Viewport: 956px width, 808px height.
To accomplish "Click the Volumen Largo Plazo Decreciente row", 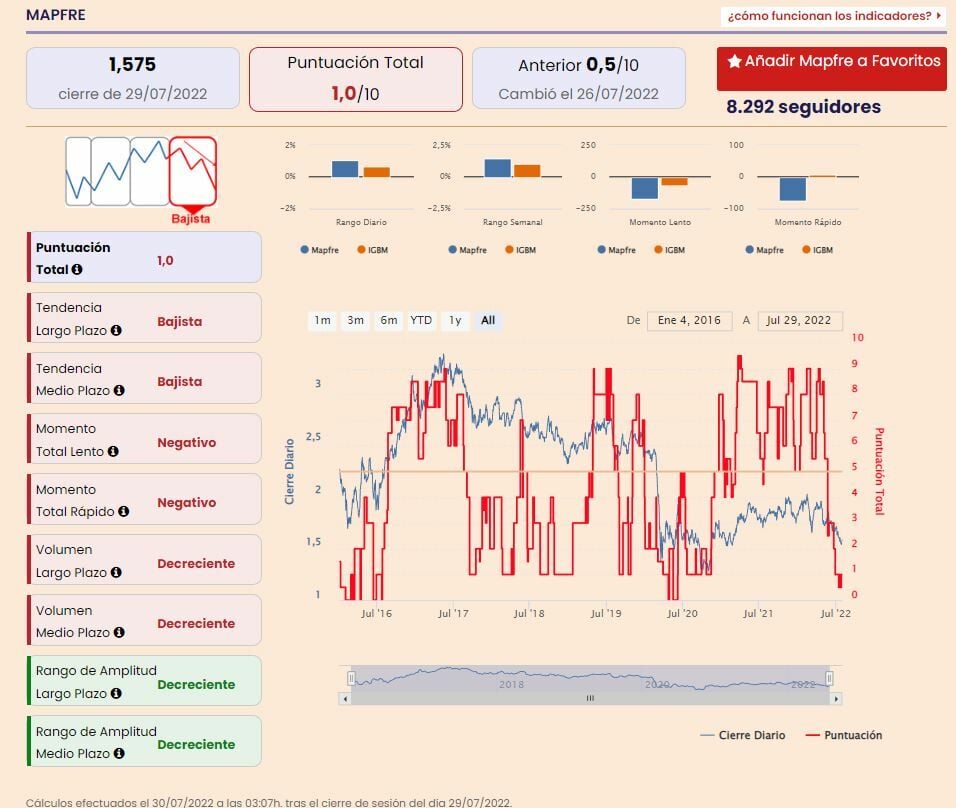I will [x=144, y=560].
